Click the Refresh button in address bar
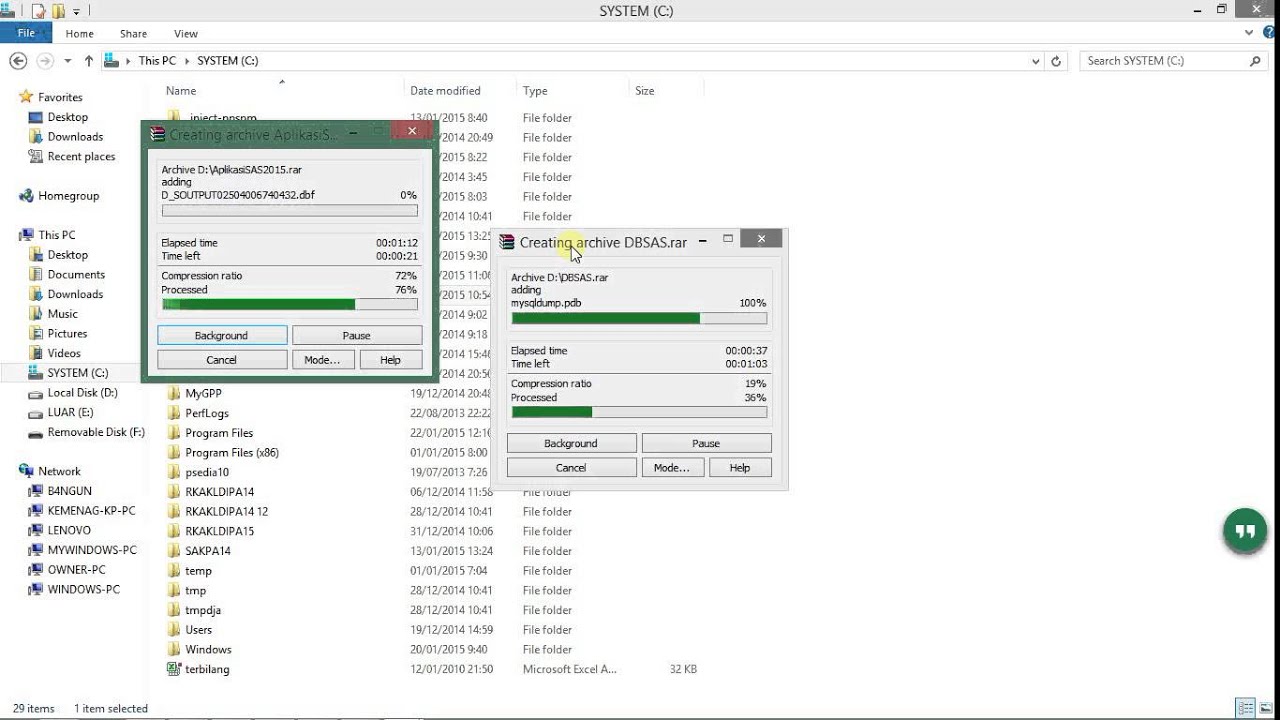Image resolution: width=1280 pixels, height=720 pixels. pos(1056,61)
